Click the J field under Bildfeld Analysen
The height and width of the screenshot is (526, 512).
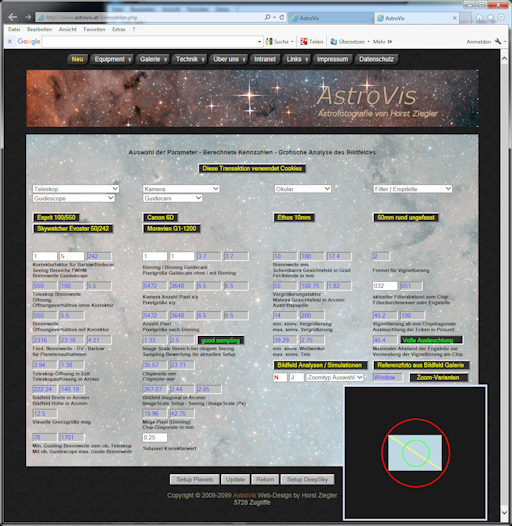tap(297, 377)
